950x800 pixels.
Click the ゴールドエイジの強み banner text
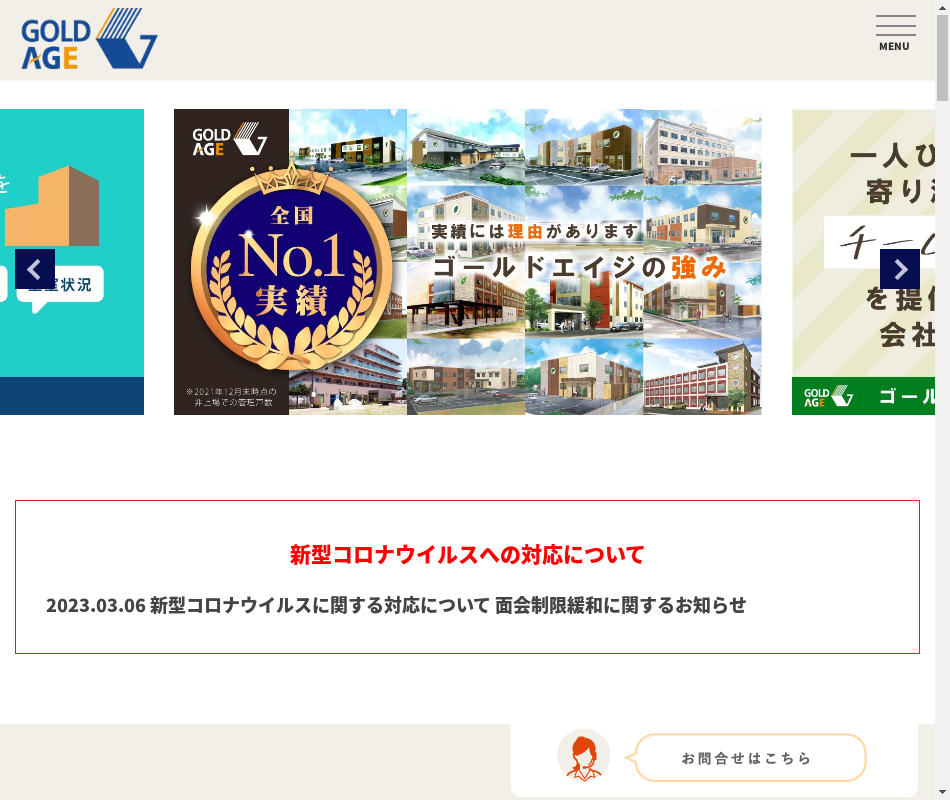click(x=580, y=267)
